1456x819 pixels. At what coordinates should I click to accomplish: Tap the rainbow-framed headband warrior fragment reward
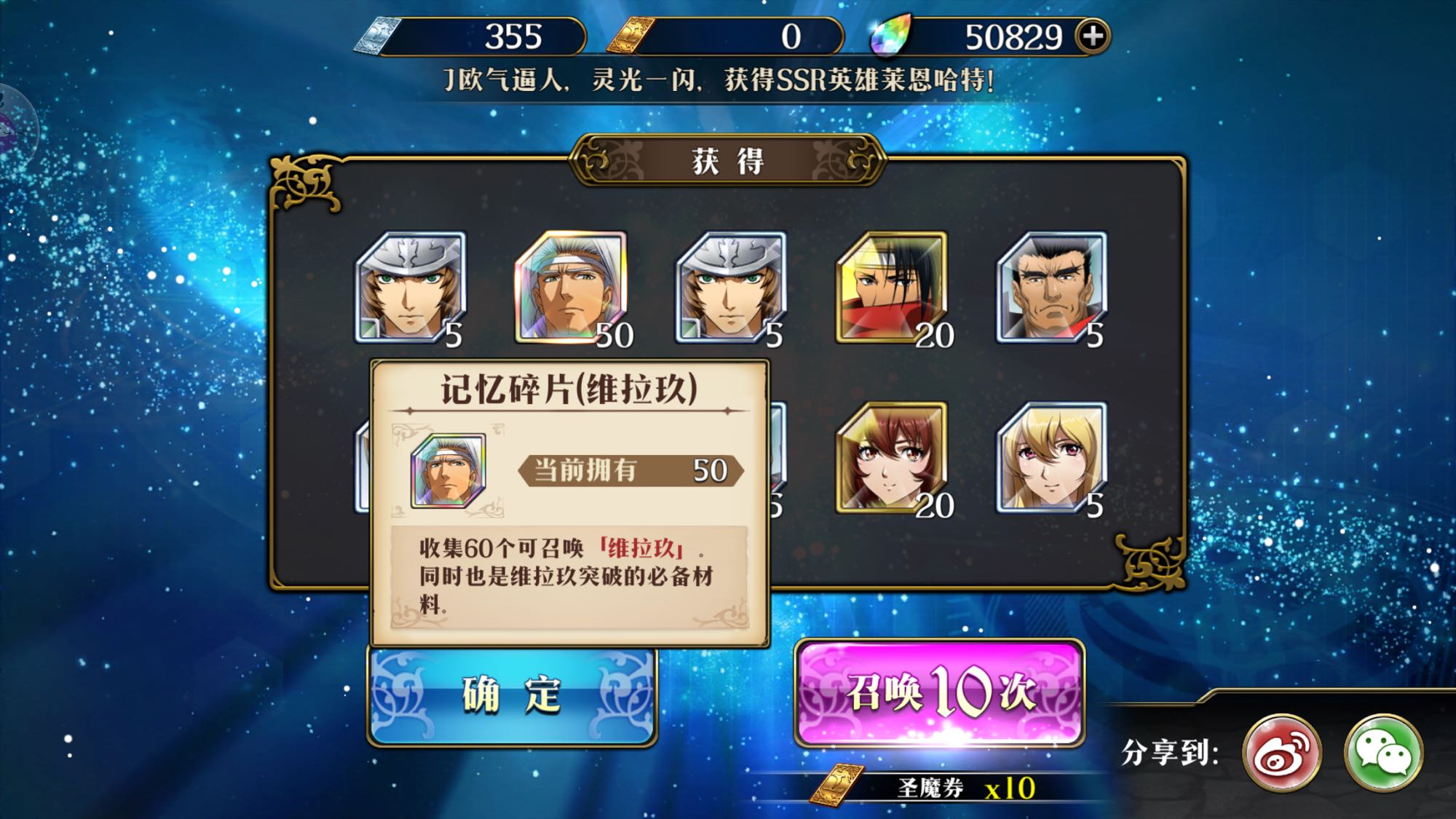coord(572,287)
